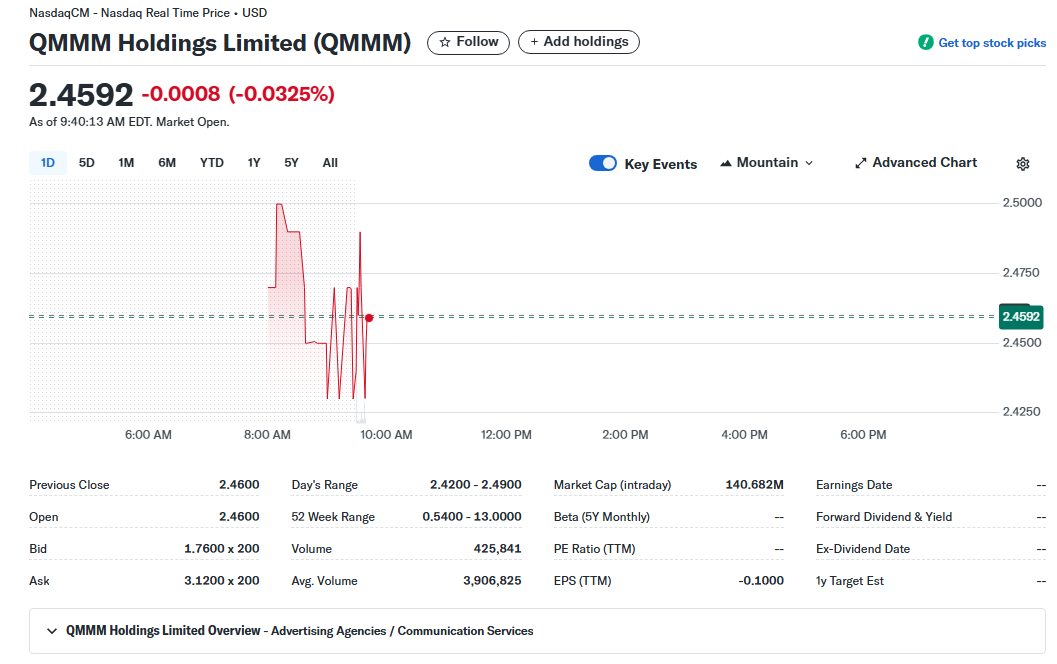Image resolution: width=1057 pixels, height=664 pixels.
Task: Click the Advanced Chart expand arrows icon
Action: [861, 163]
